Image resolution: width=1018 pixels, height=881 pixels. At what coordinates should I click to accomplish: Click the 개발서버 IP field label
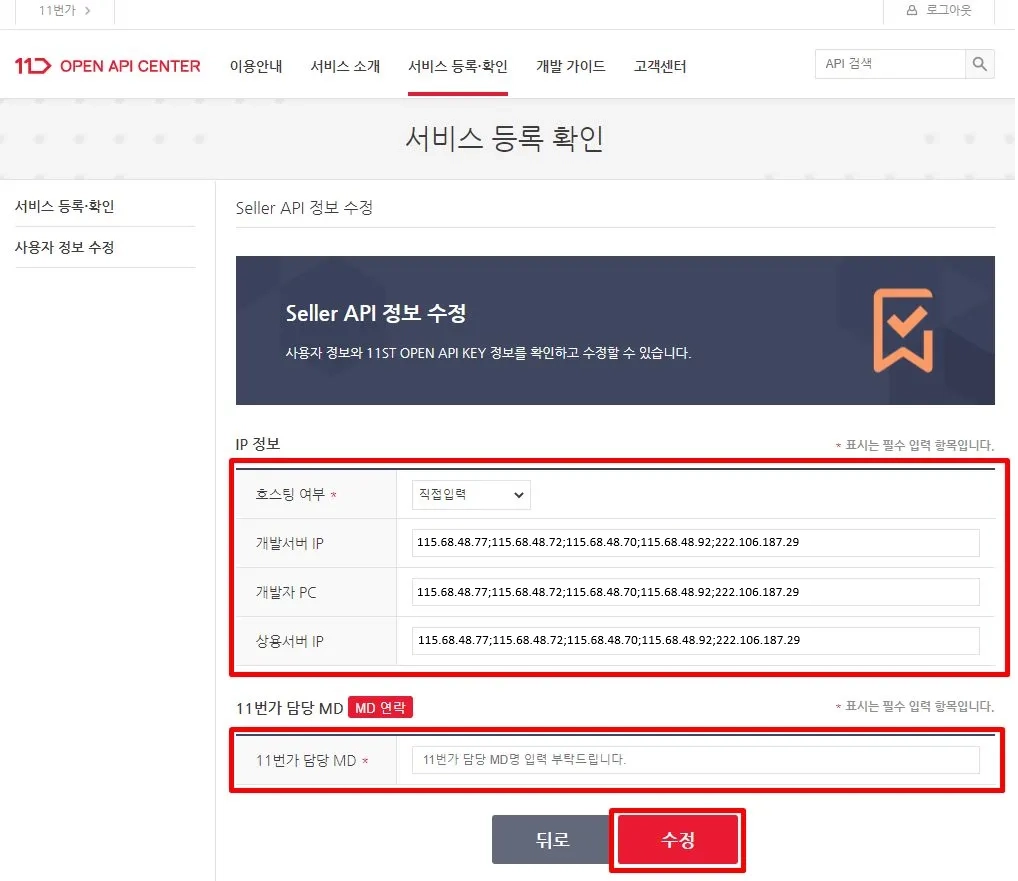coord(290,543)
